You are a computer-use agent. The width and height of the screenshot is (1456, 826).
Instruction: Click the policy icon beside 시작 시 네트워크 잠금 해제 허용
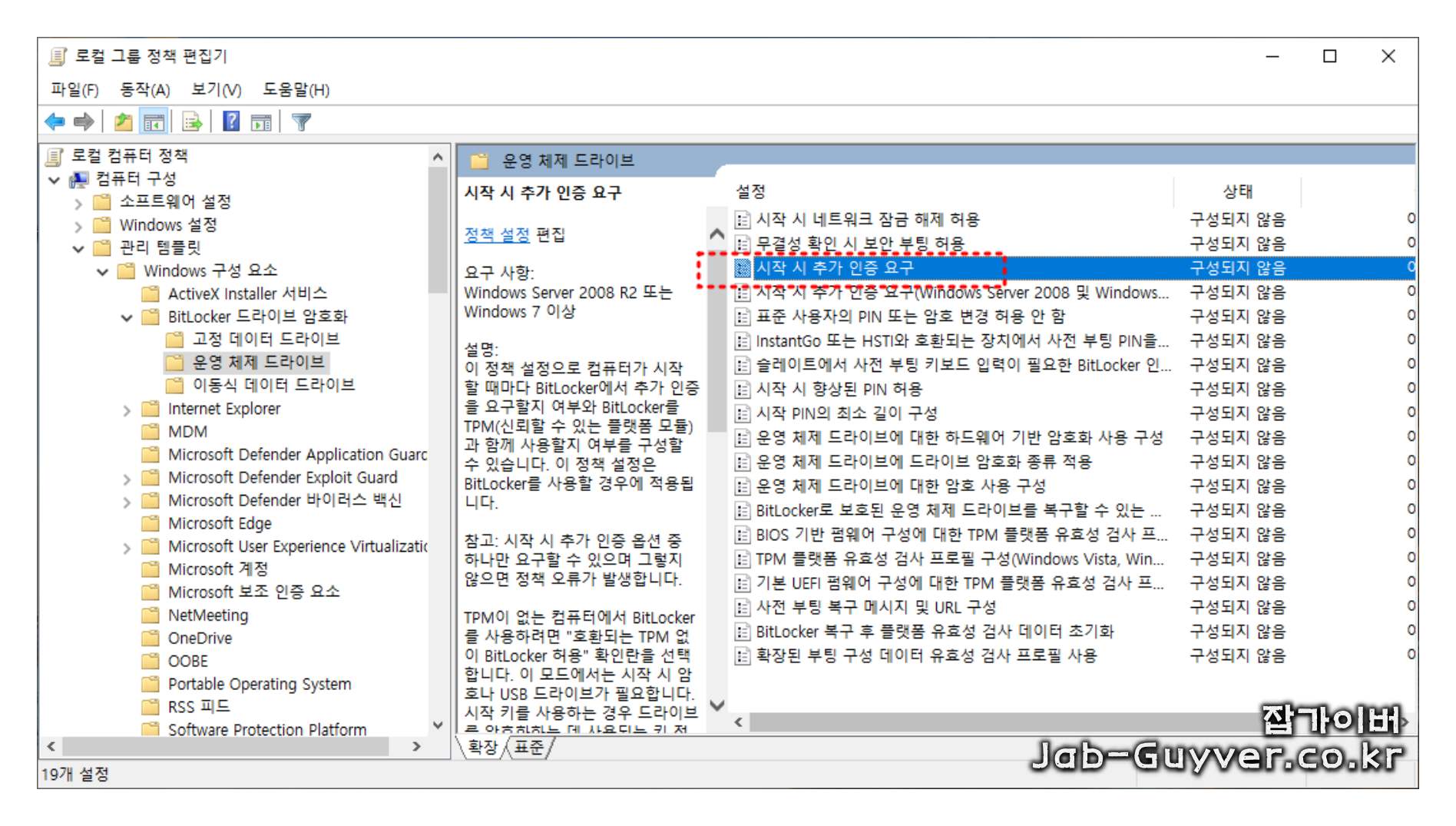pos(741,219)
